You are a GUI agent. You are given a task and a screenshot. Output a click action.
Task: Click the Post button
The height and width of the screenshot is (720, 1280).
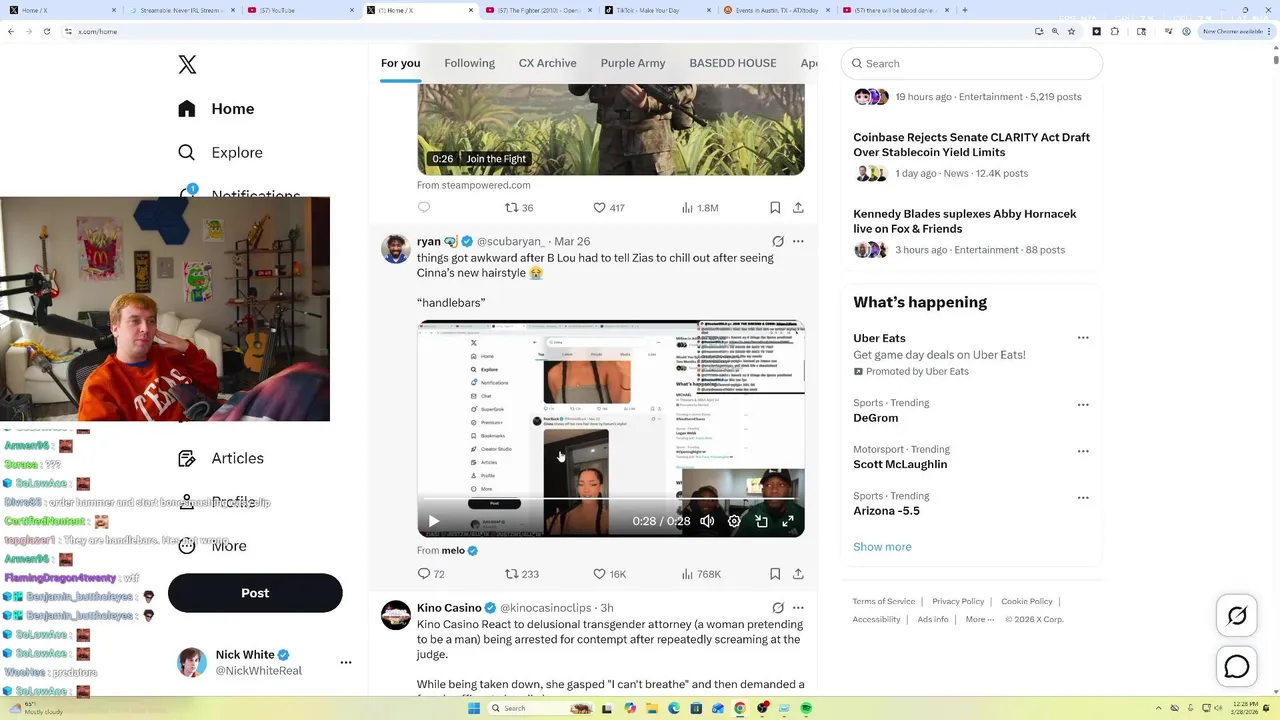255,593
